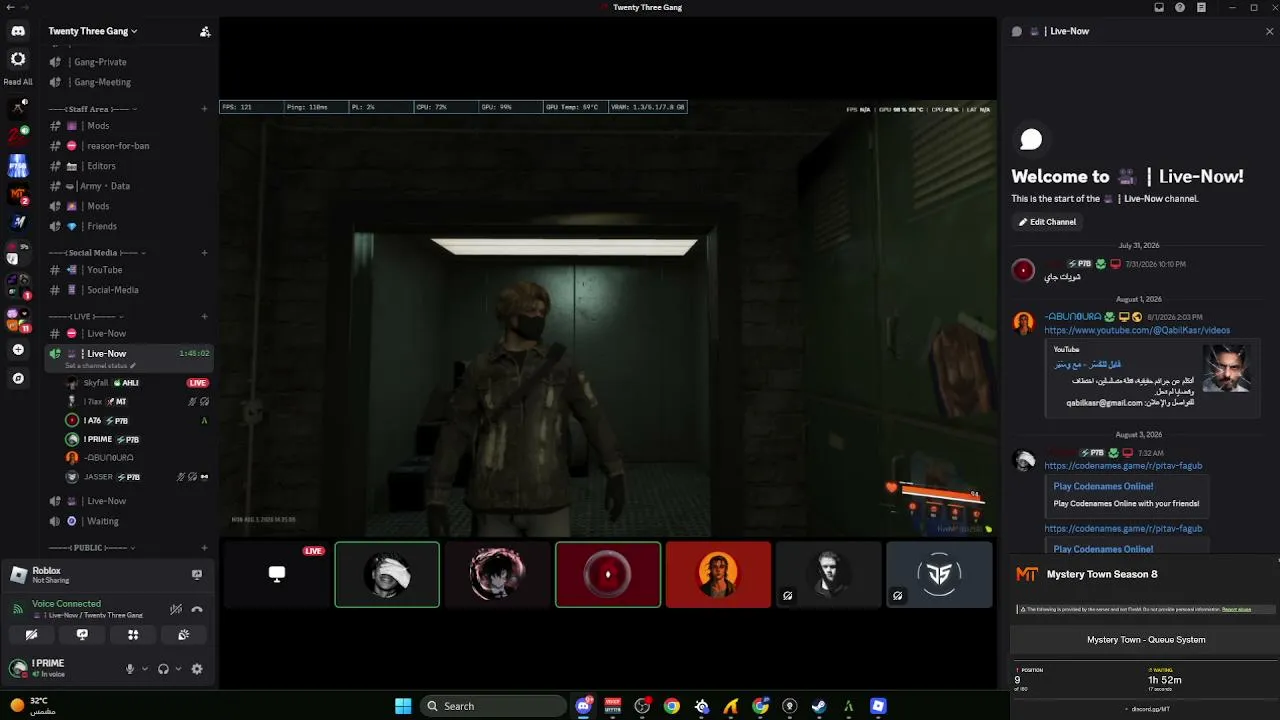Screen dimensions: 1280x720
Task: Open the reason-for-ban text channel
Action: (130, 146)
